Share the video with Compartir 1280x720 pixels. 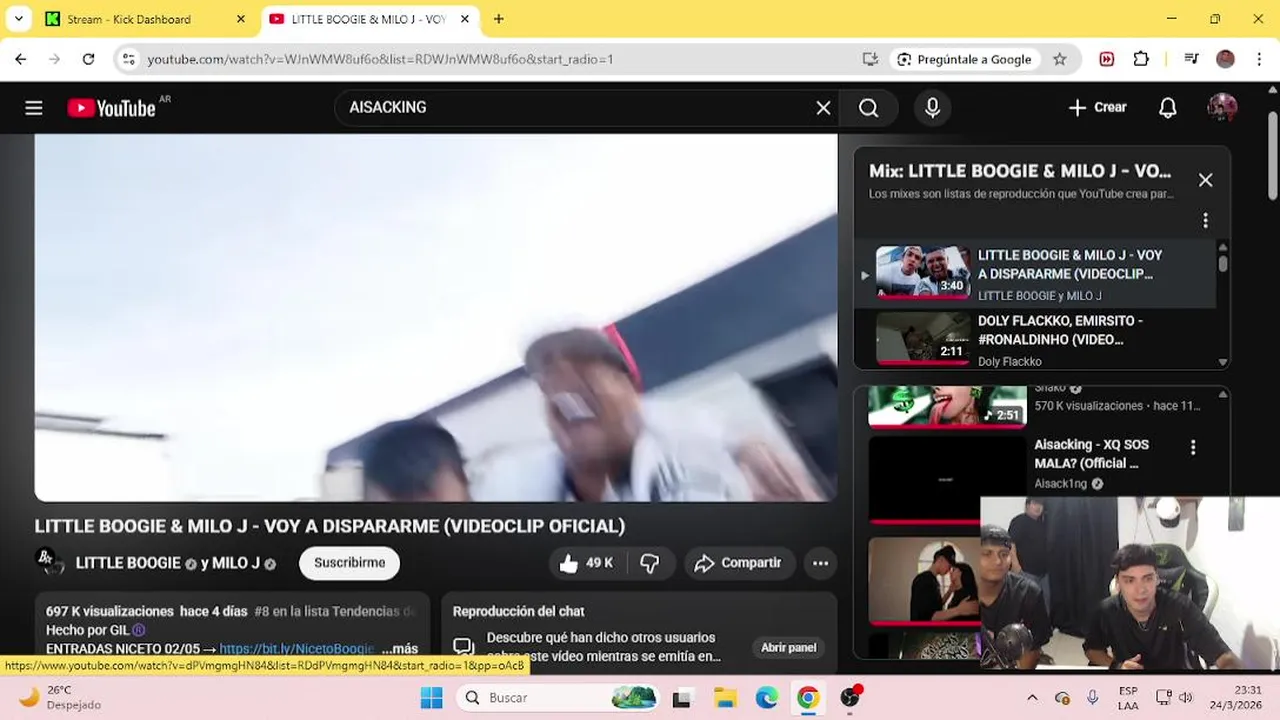coord(739,563)
